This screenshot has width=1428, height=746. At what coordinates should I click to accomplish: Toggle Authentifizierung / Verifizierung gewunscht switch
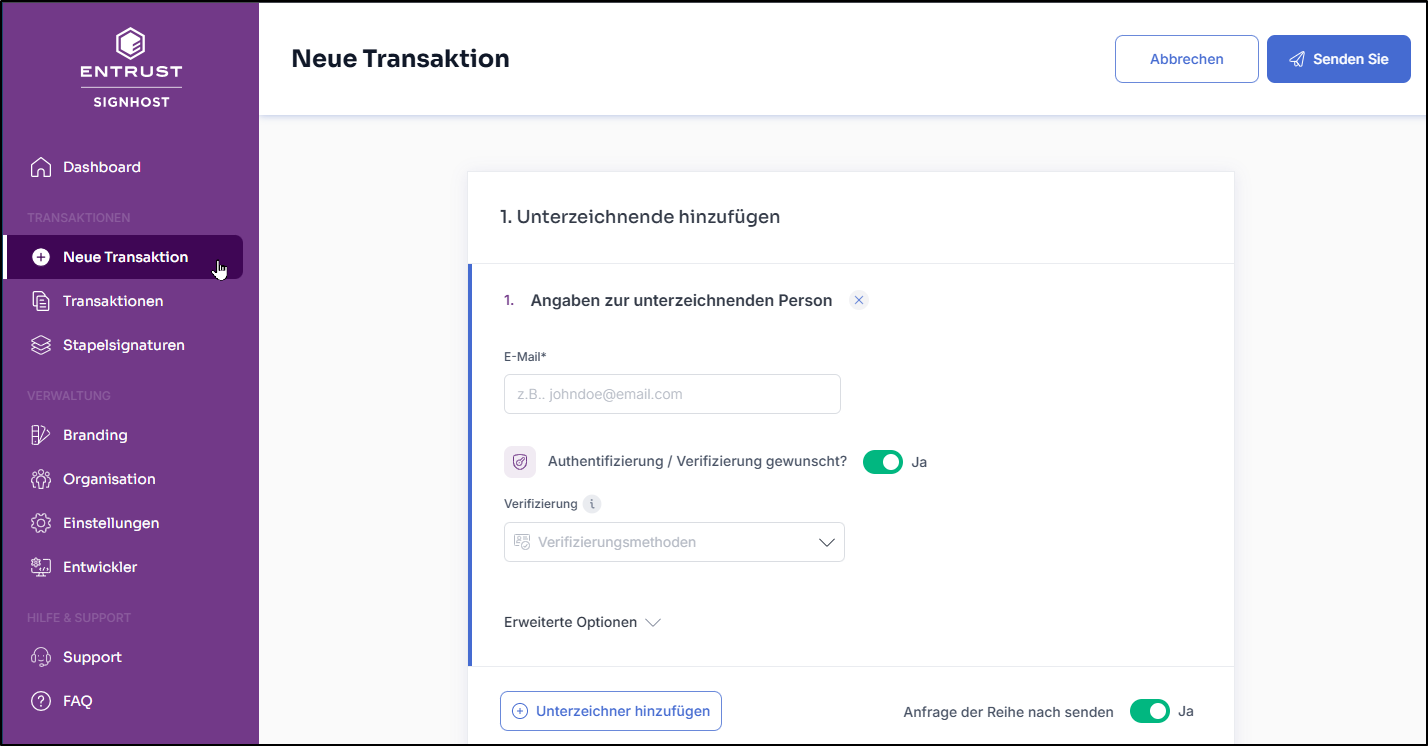coord(883,462)
